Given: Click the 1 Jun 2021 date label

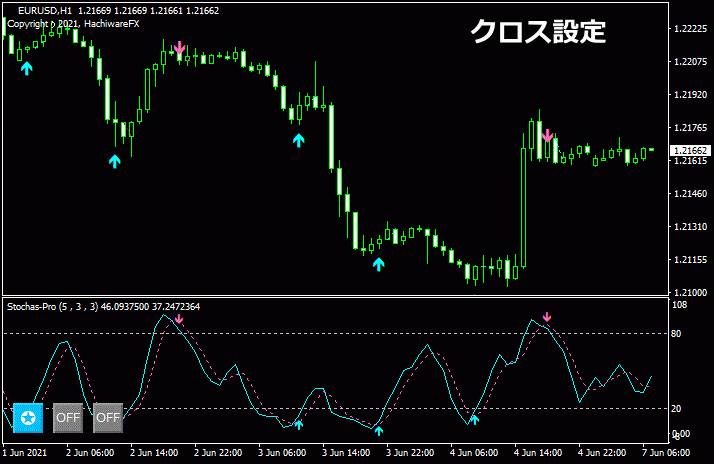Looking at the screenshot, I should (x=25, y=452).
